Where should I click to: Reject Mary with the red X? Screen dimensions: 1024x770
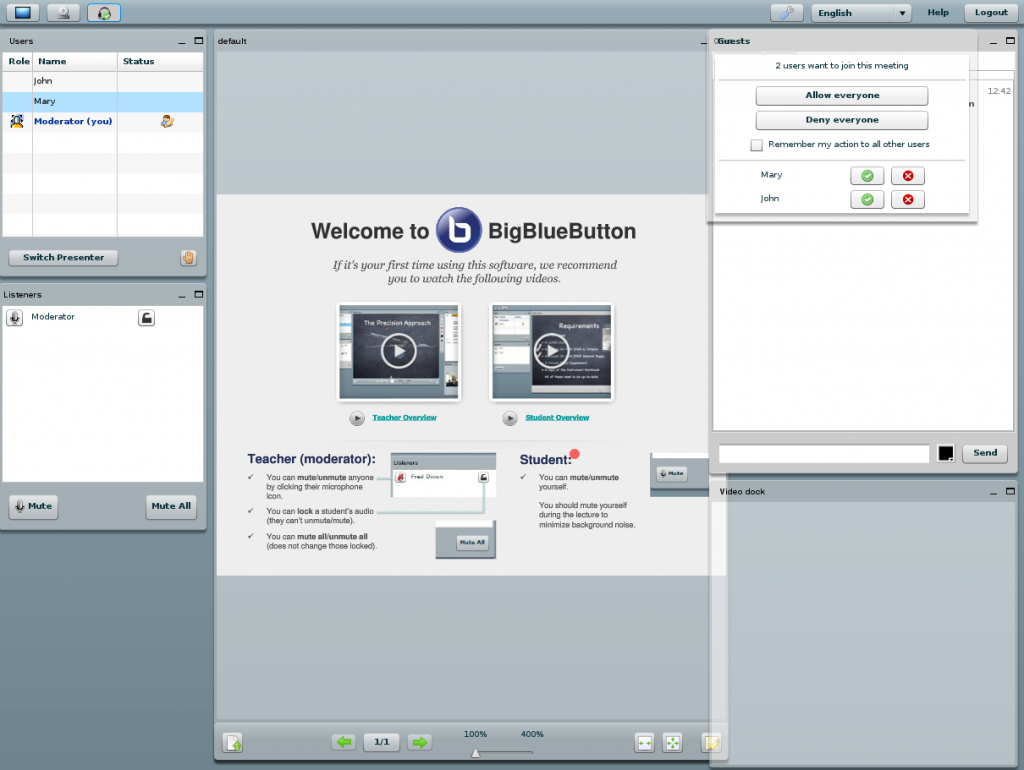pyautogui.click(x=908, y=176)
